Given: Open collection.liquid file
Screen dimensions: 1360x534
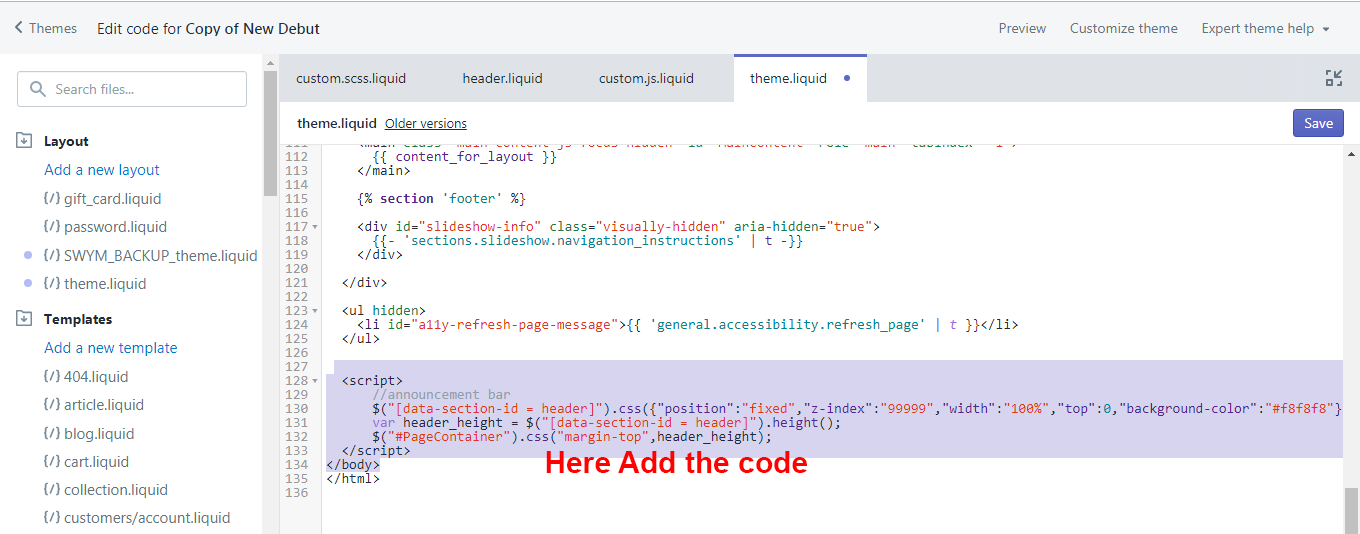Looking at the screenshot, I should pos(116,490).
